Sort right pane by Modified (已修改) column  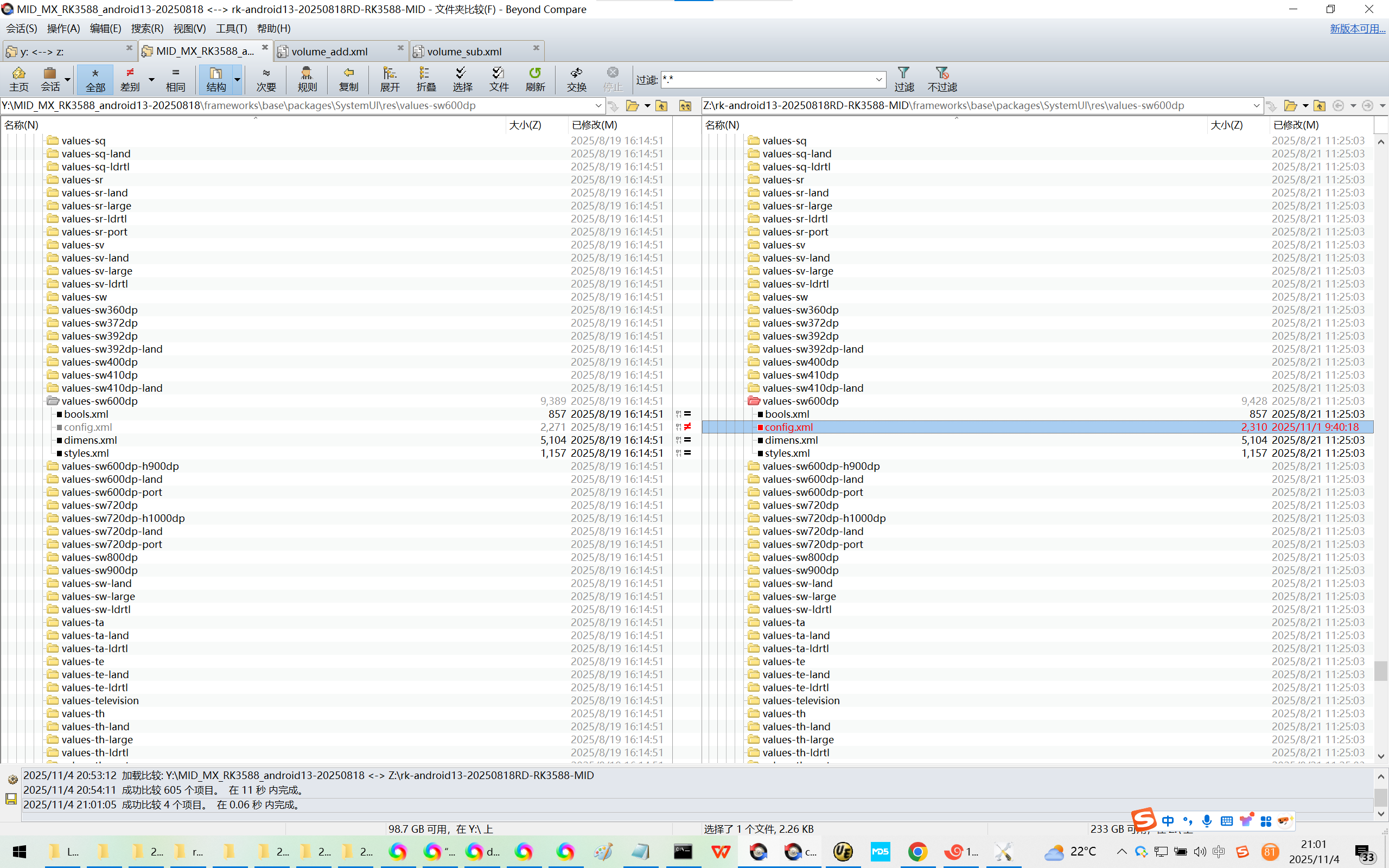pyautogui.click(x=1296, y=125)
